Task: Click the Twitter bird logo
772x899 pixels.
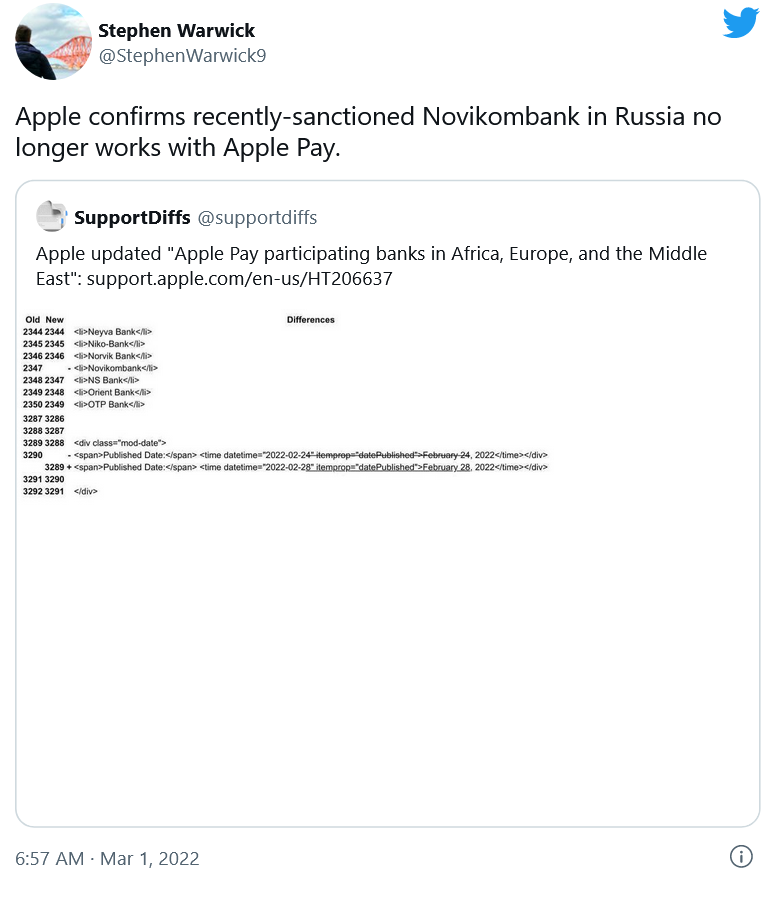Action: click(740, 22)
